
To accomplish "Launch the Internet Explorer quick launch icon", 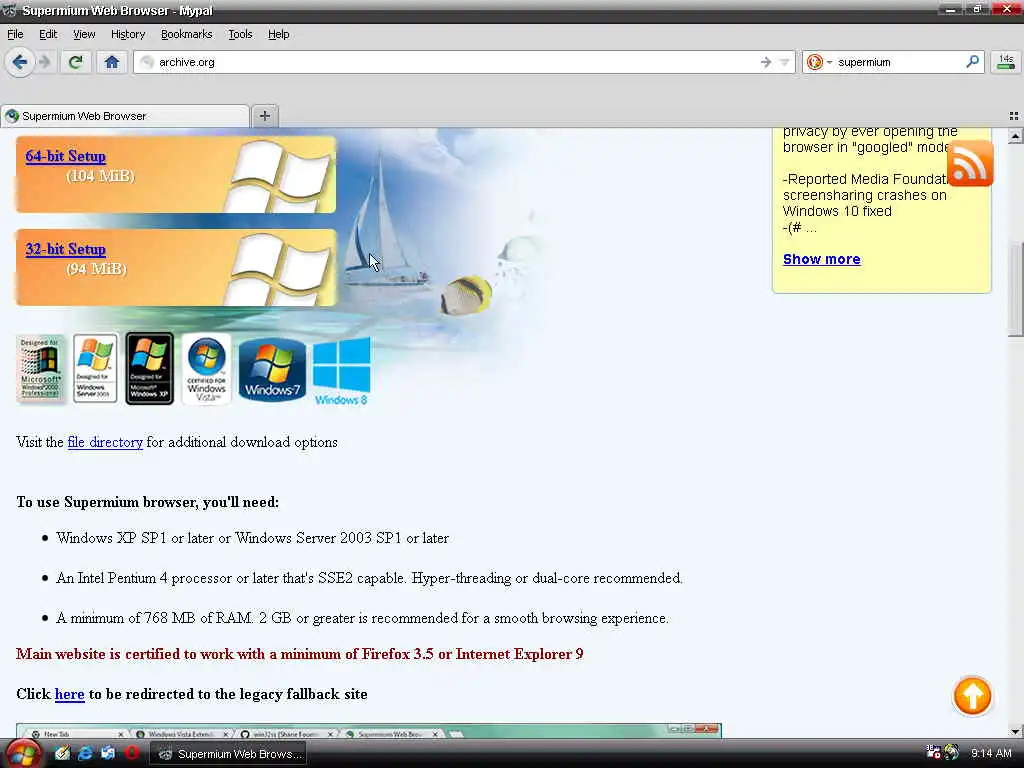I will tap(85, 754).
